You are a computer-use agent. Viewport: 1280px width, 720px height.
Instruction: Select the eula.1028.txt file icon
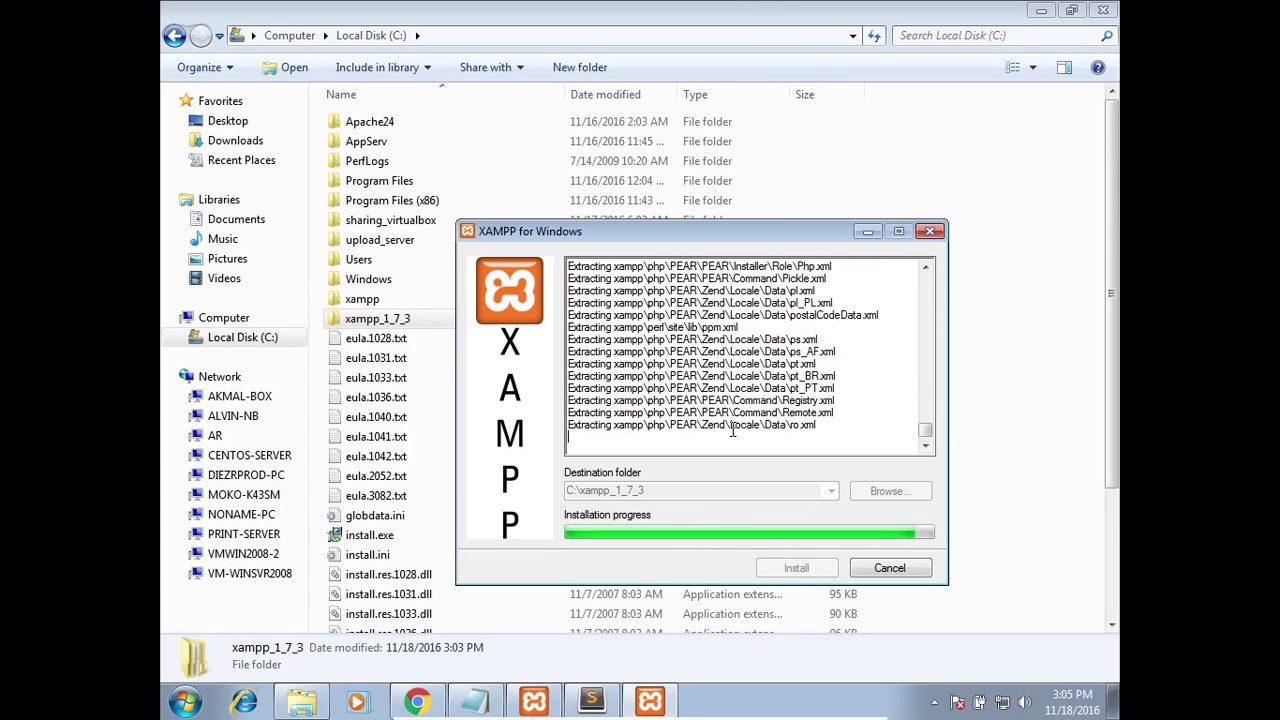[334, 338]
